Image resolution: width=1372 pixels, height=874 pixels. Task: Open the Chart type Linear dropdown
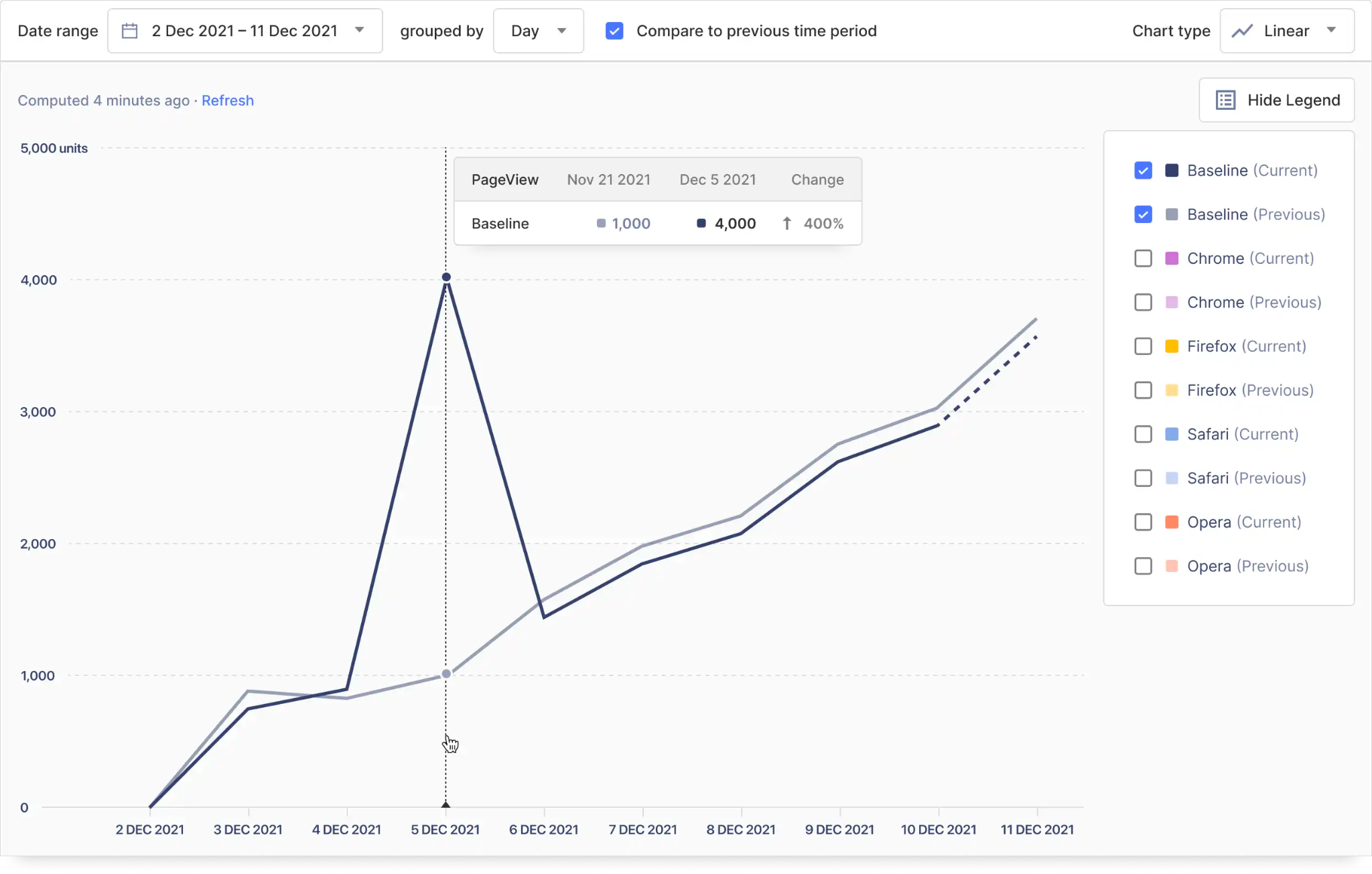tap(1286, 31)
